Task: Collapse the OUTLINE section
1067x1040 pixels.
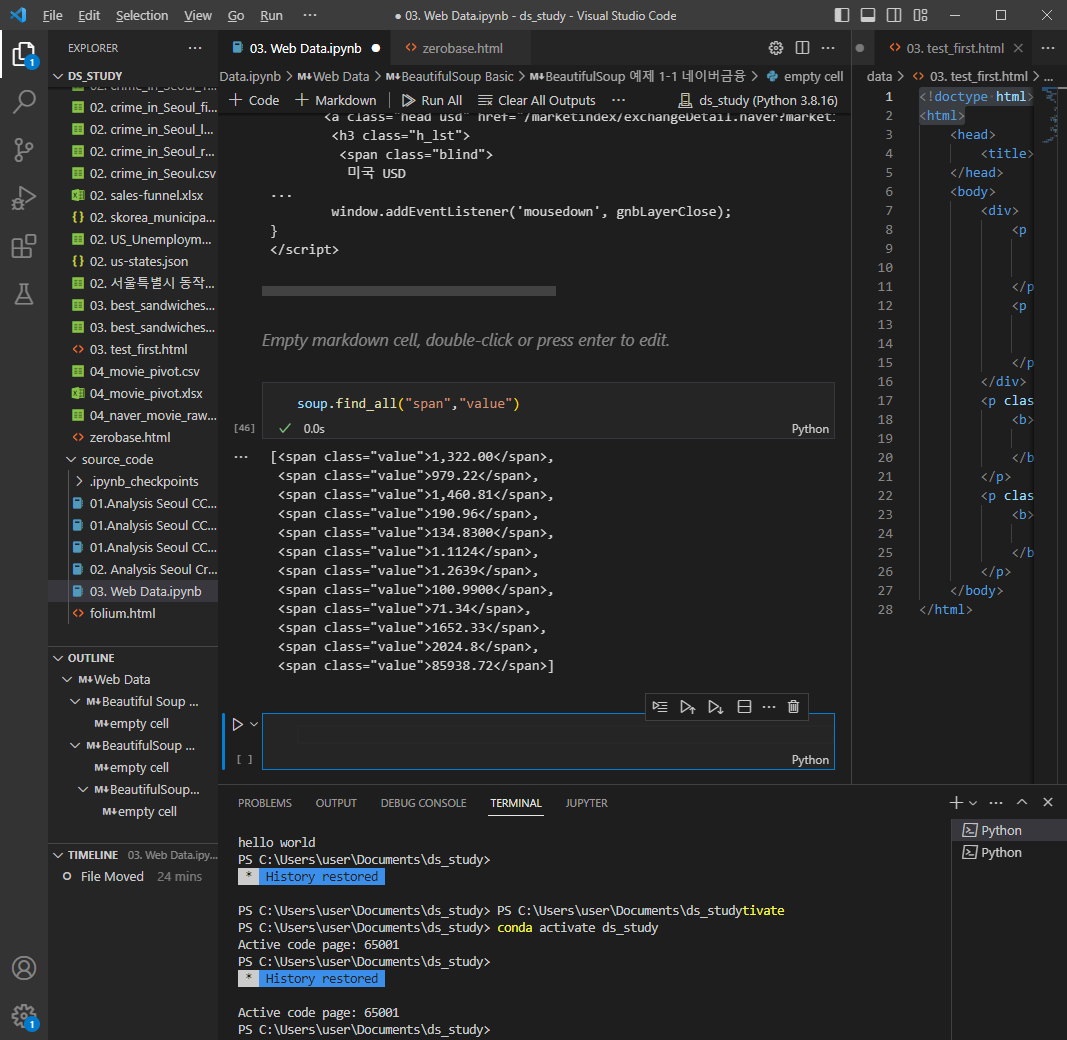Action: tap(59, 658)
